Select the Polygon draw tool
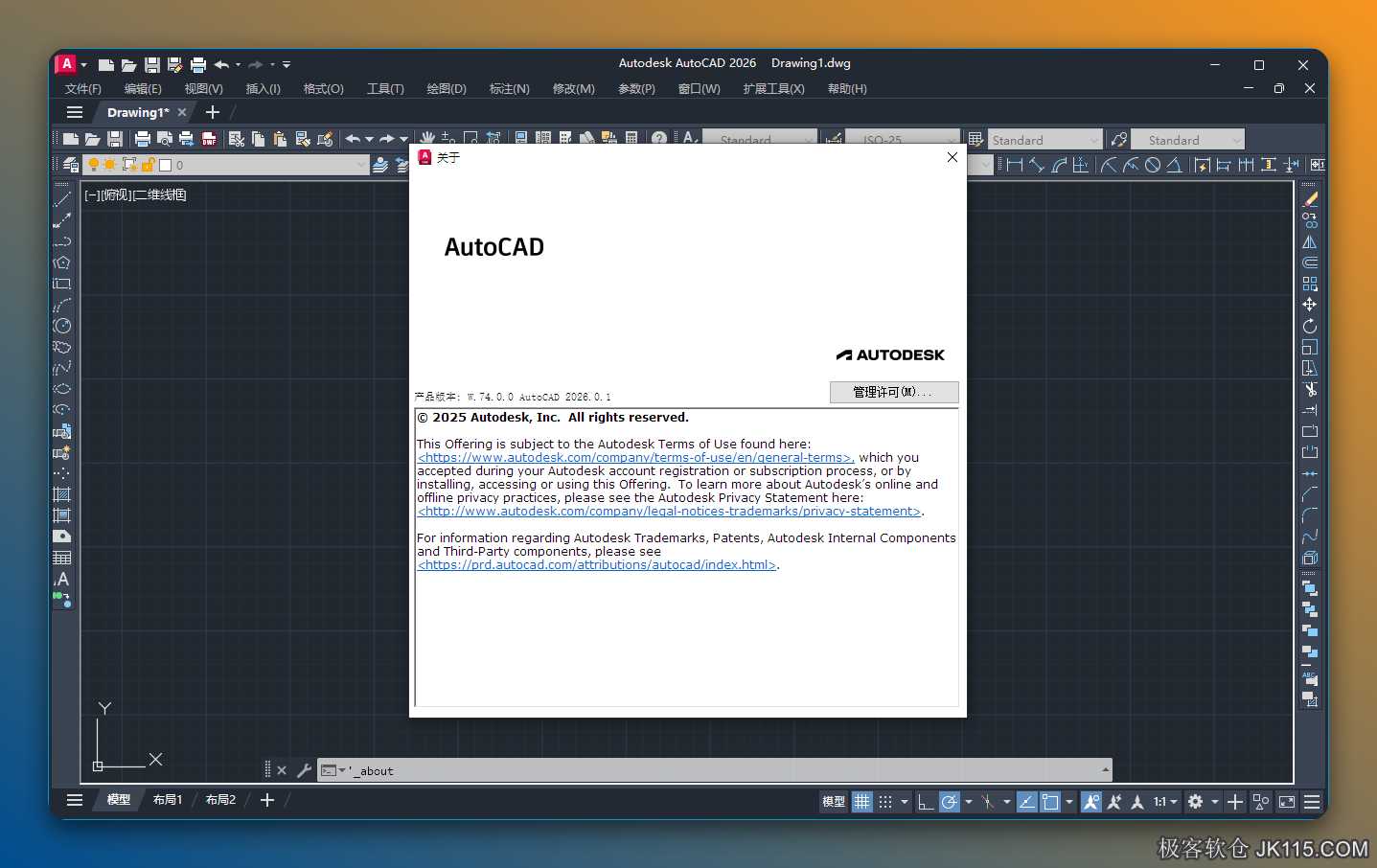Screen dimensions: 1377x868 62,263
